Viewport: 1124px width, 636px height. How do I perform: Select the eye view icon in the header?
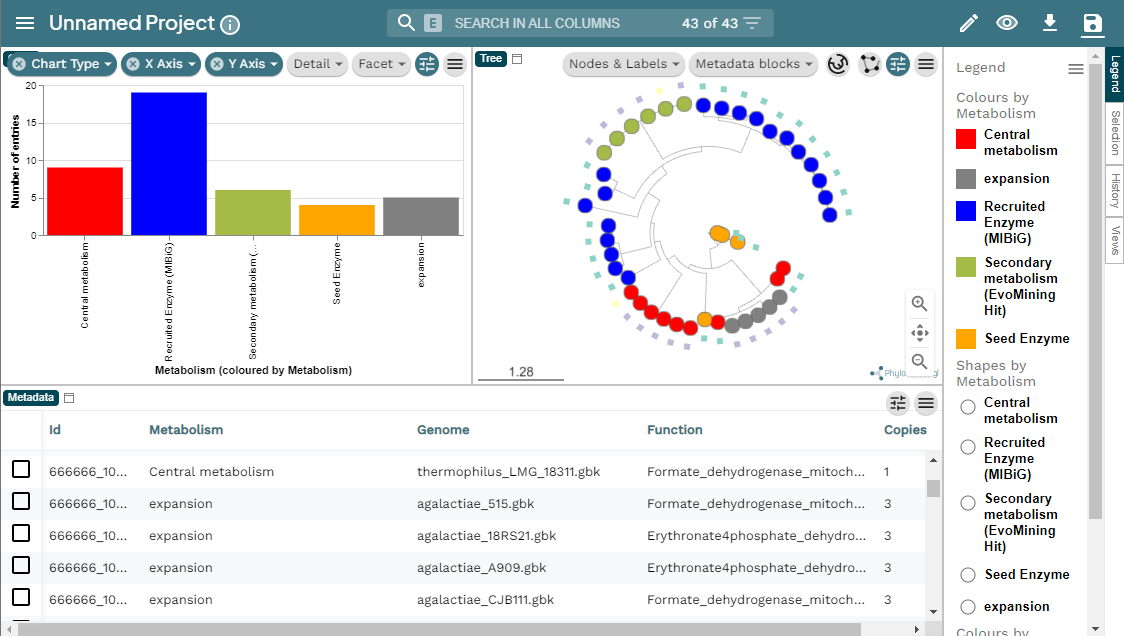(x=1008, y=21)
